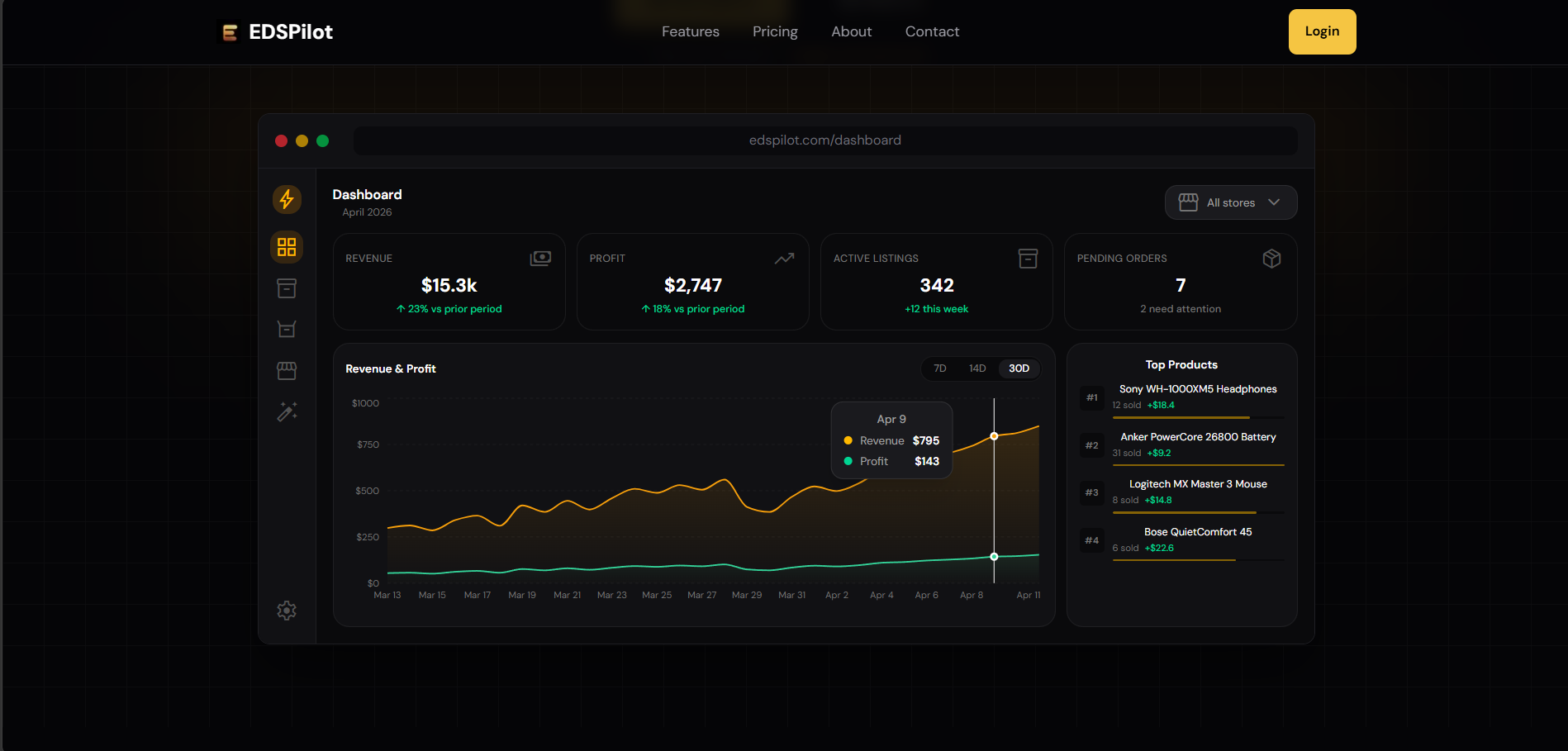Click the revenue wallet icon
Image resolution: width=1568 pixels, height=751 pixels.
point(540,258)
